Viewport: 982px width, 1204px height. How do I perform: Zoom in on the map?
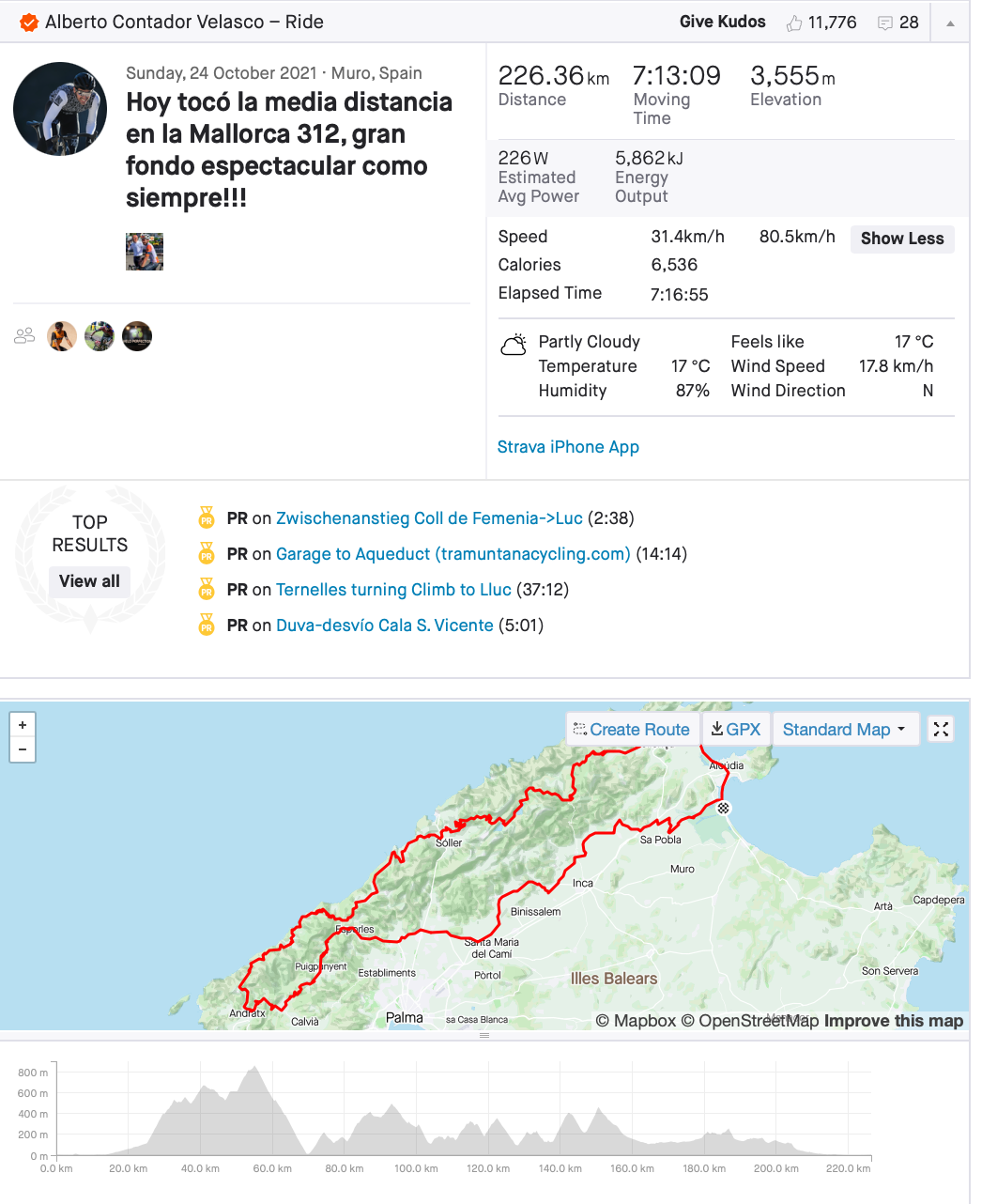tap(23, 725)
